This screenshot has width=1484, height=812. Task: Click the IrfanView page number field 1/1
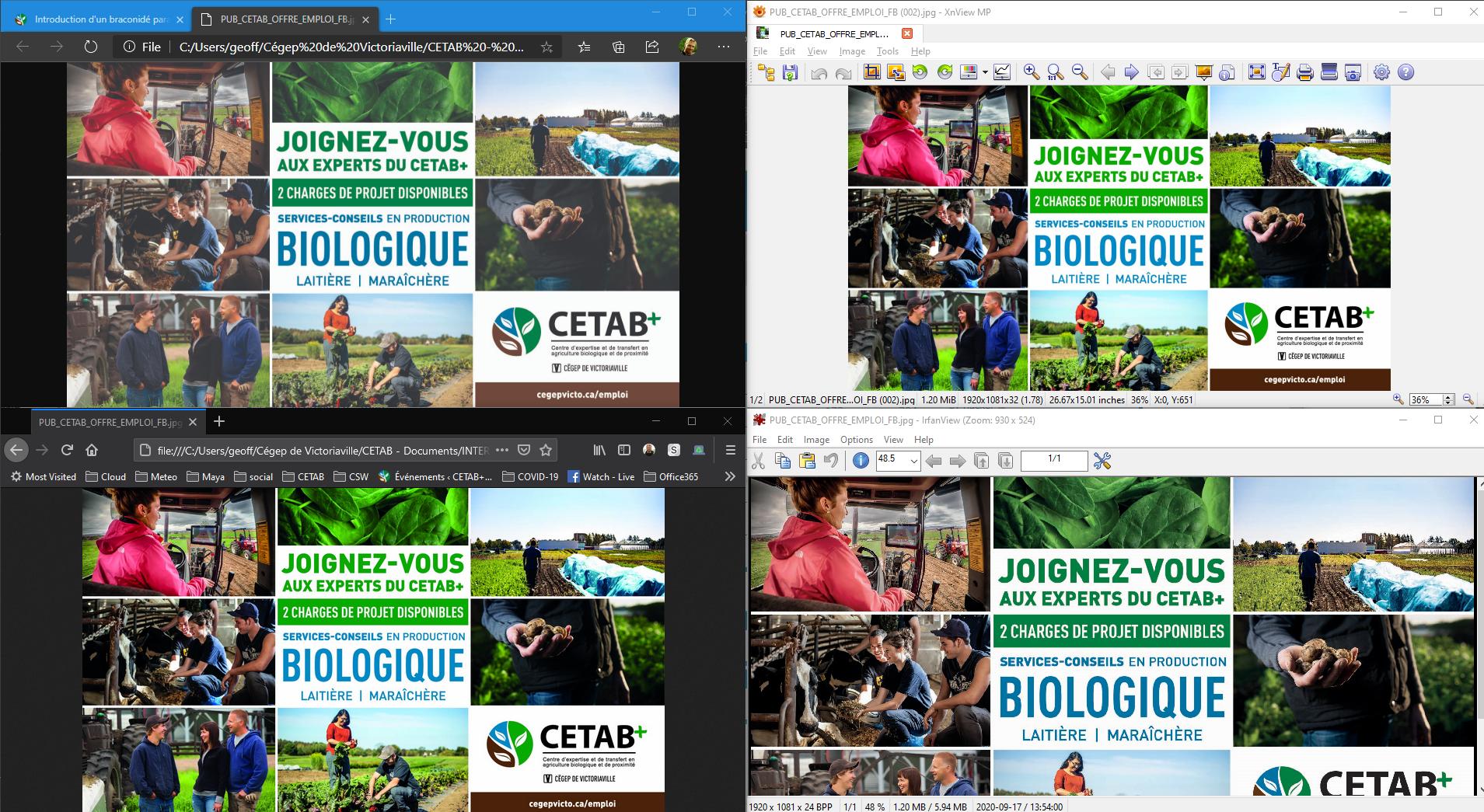[x=1054, y=461]
